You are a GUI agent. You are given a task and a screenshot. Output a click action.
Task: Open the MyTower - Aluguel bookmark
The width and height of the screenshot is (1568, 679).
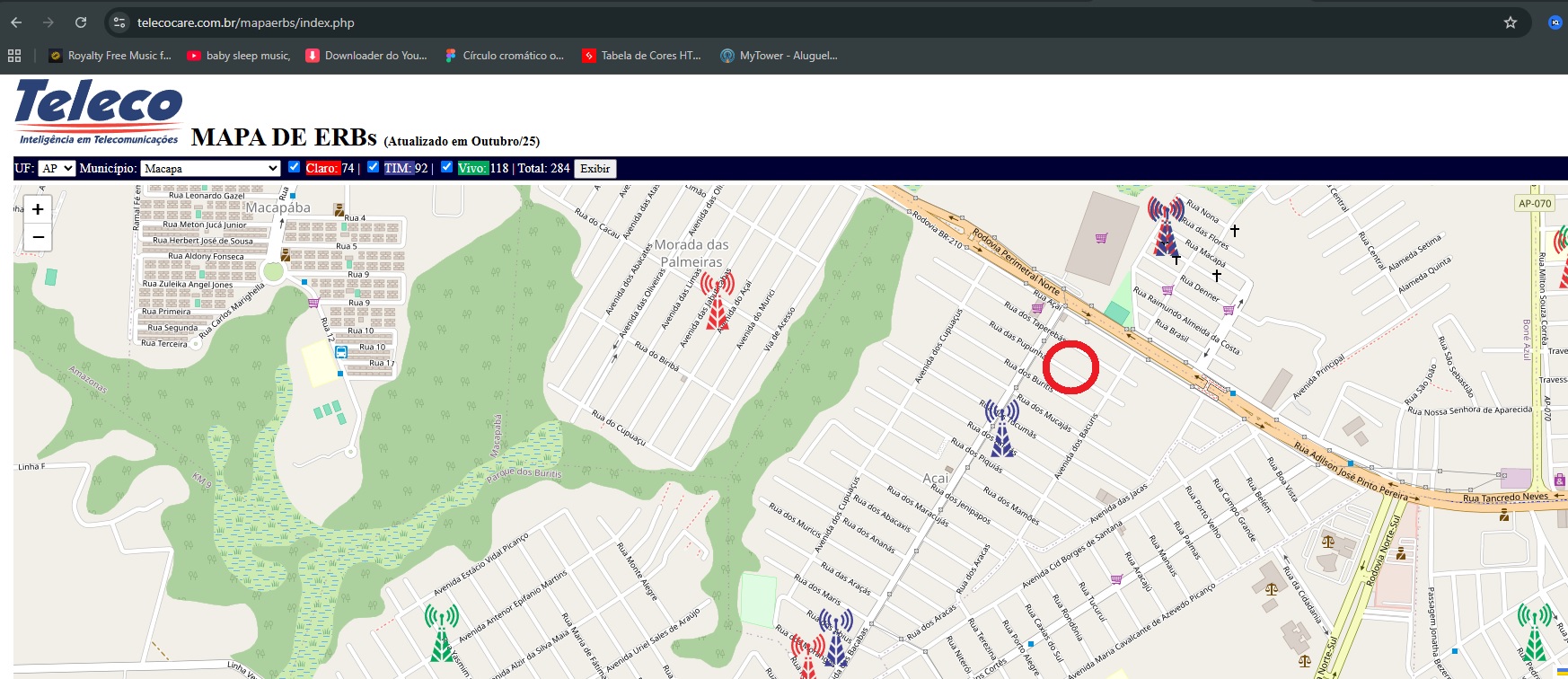pos(779,56)
